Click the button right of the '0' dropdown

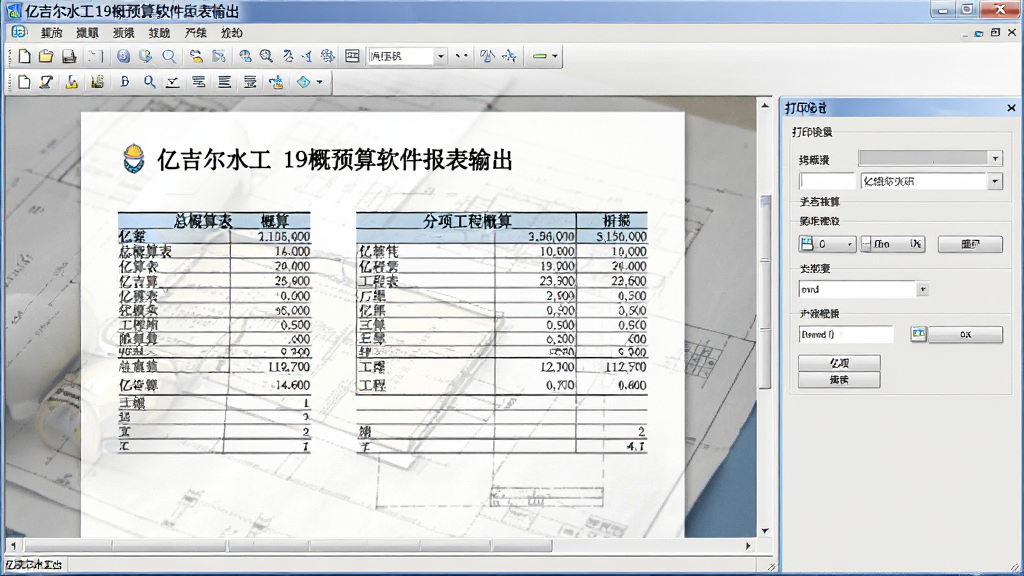coord(893,244)
